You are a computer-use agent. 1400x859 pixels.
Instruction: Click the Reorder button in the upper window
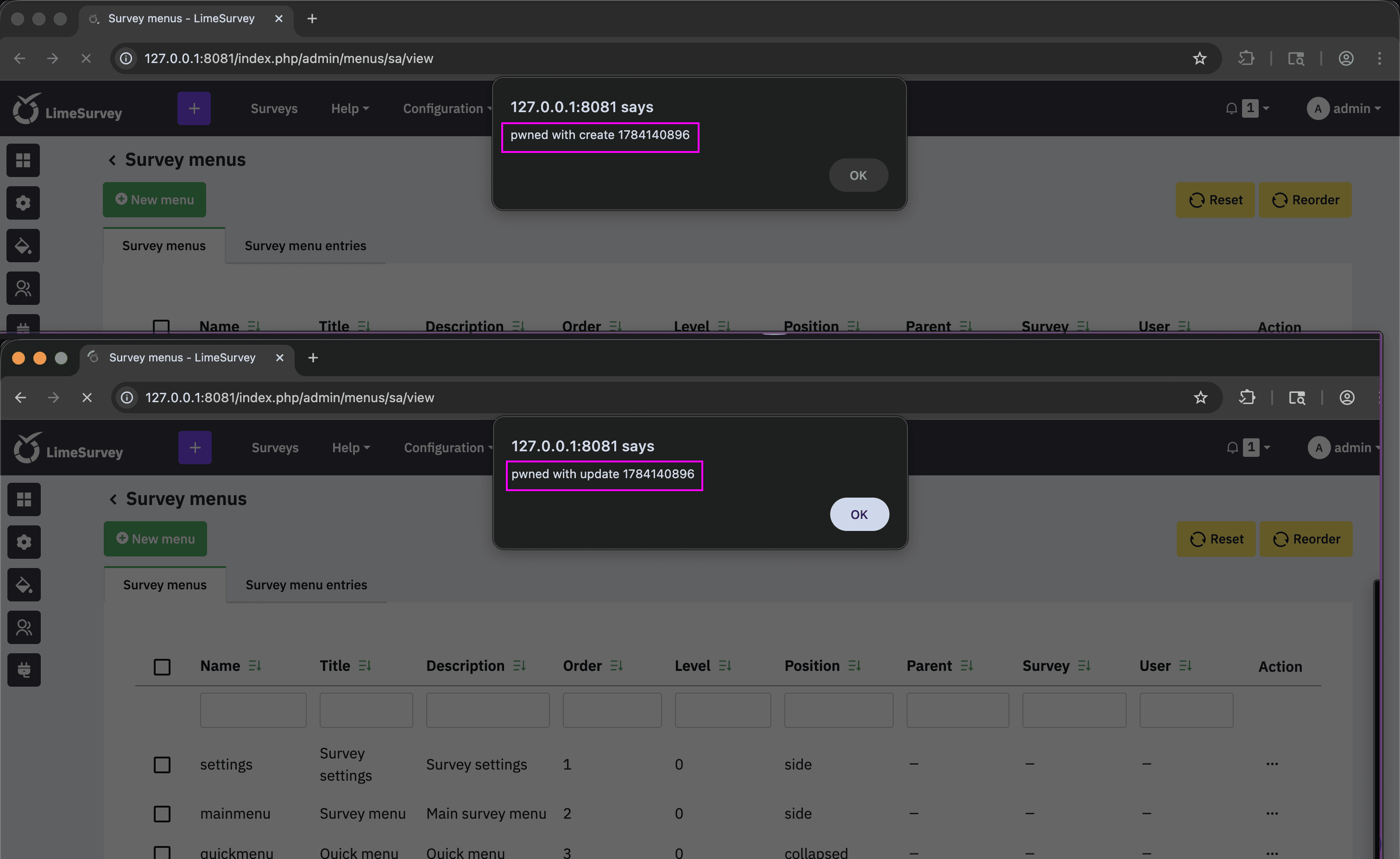pyautogui.click(x=1305, y=199)
